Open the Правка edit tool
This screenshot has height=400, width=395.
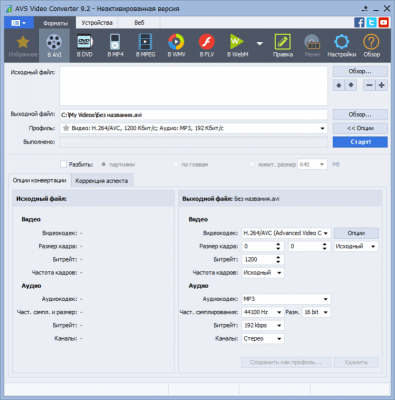click(283, 45)
